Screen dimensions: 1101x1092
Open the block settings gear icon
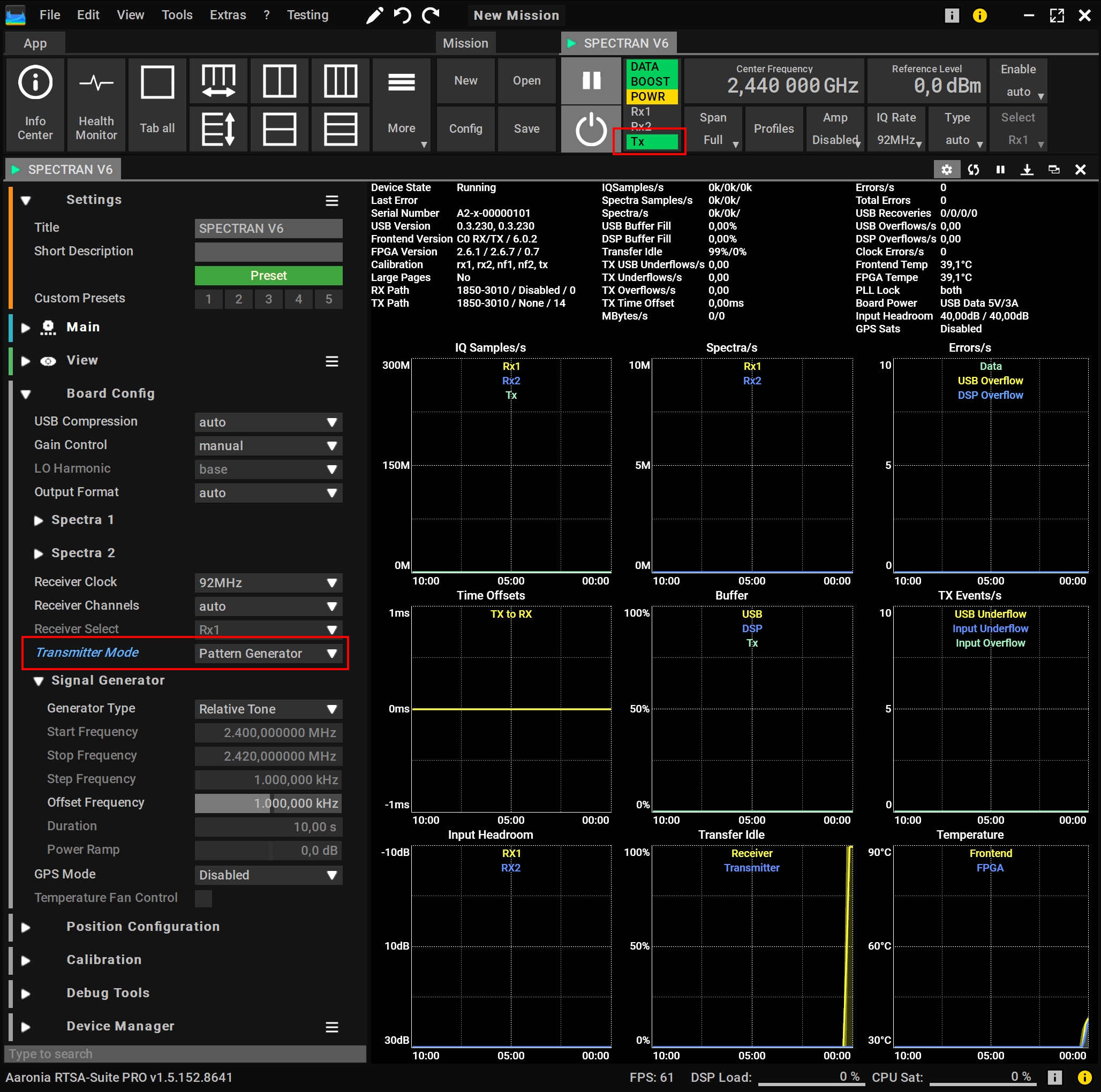point(947,170)
